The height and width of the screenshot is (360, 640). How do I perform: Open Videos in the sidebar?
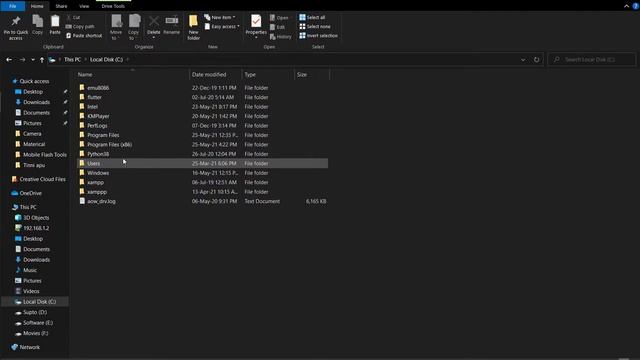point(31,291)
